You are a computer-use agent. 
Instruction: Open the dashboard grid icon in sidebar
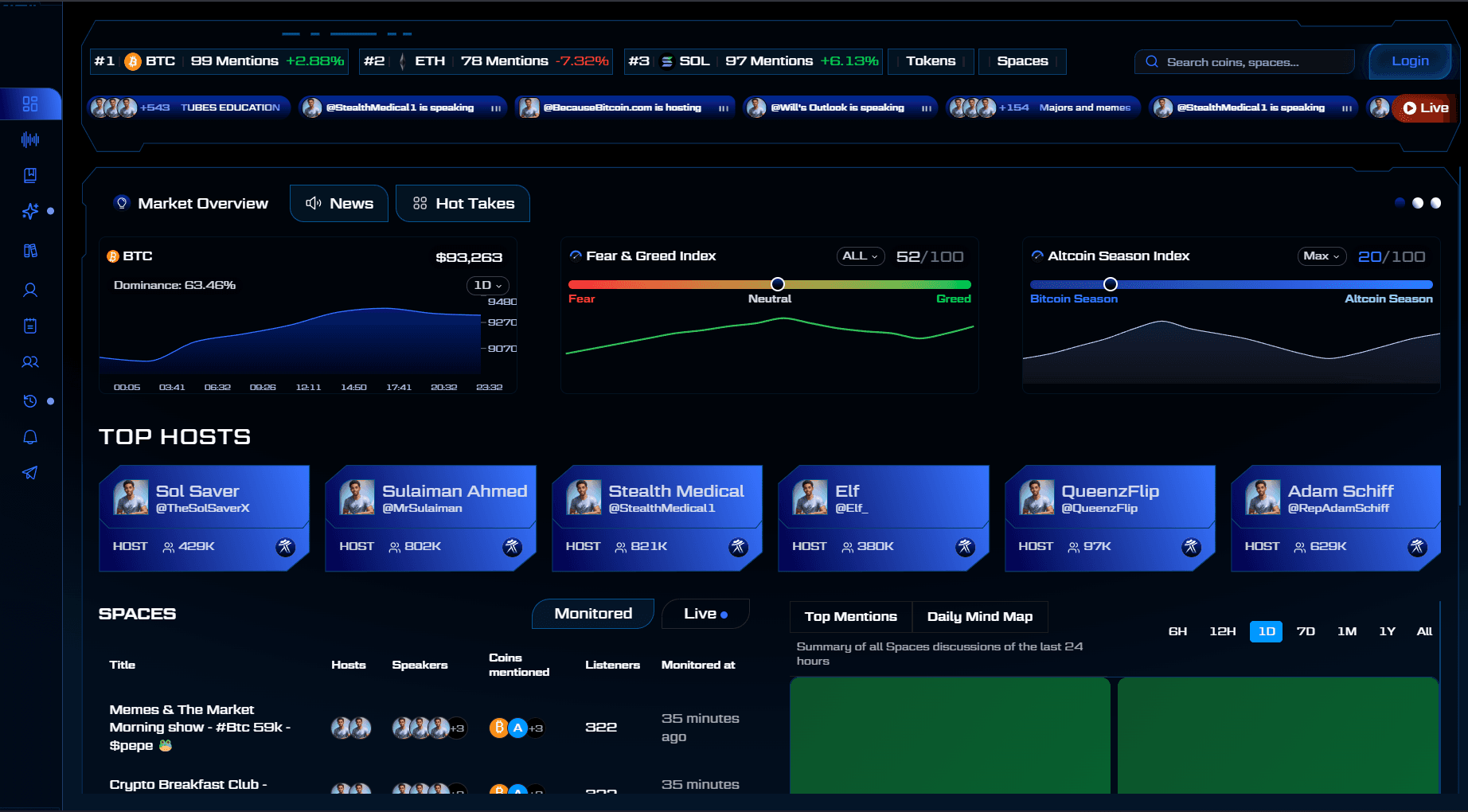(x=30, y=104)
